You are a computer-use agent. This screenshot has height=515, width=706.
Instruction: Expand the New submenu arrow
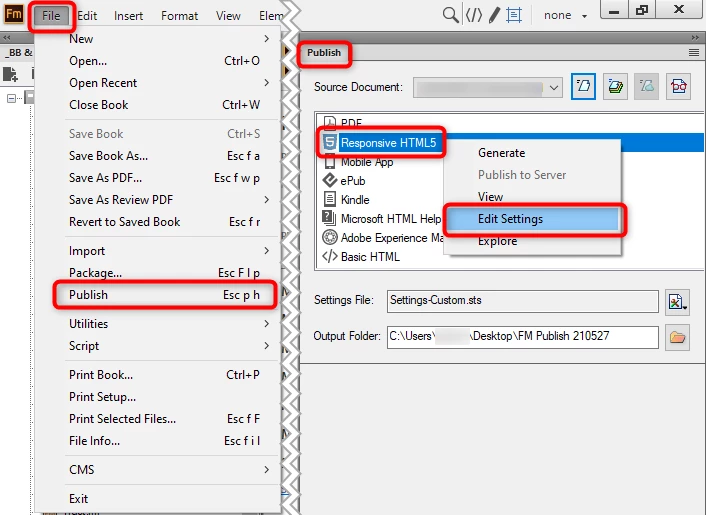tap(267, 39)
